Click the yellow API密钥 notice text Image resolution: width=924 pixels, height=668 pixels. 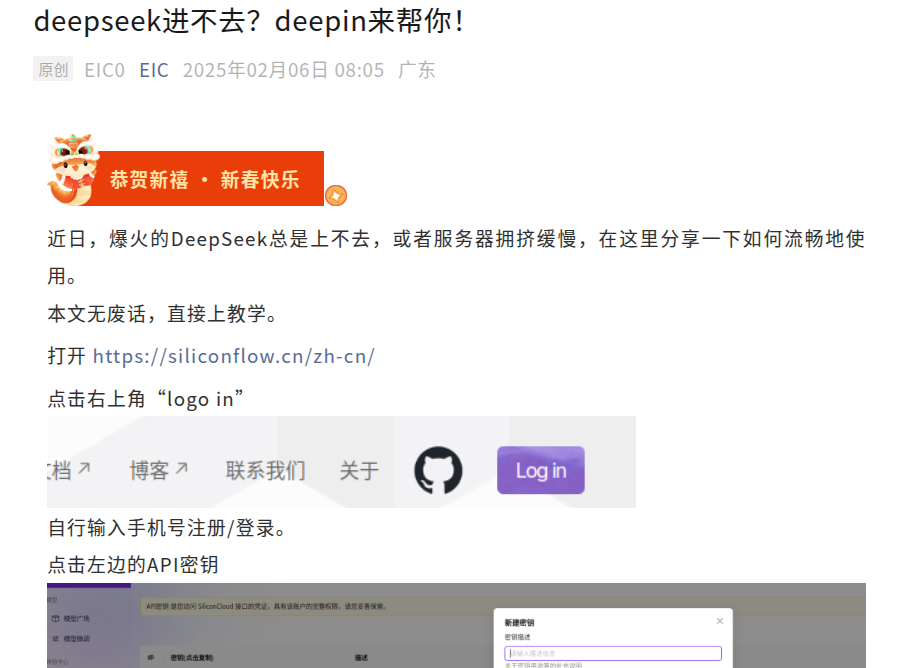coord(266,606)
